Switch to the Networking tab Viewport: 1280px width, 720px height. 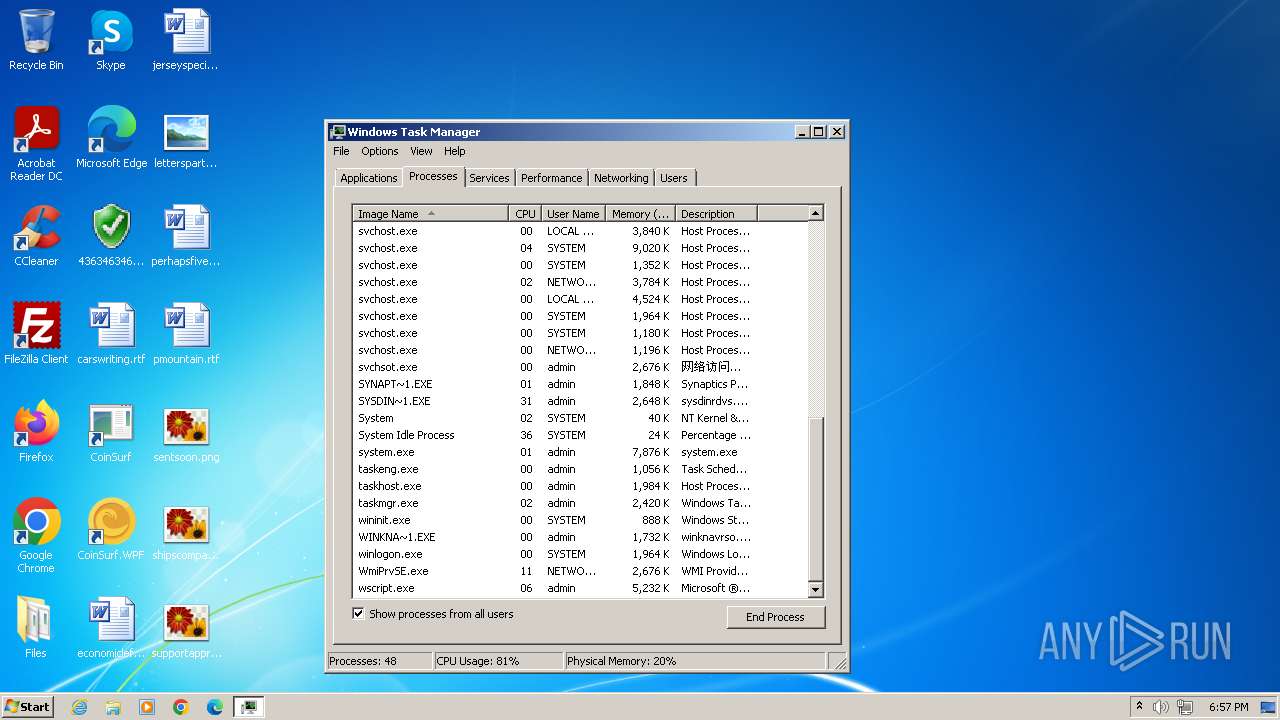(x=621, y=178)
